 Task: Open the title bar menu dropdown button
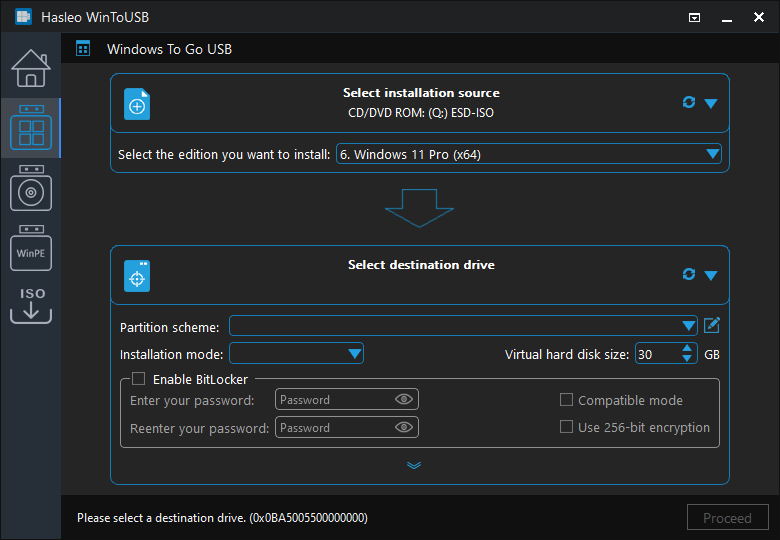(694, 18)
